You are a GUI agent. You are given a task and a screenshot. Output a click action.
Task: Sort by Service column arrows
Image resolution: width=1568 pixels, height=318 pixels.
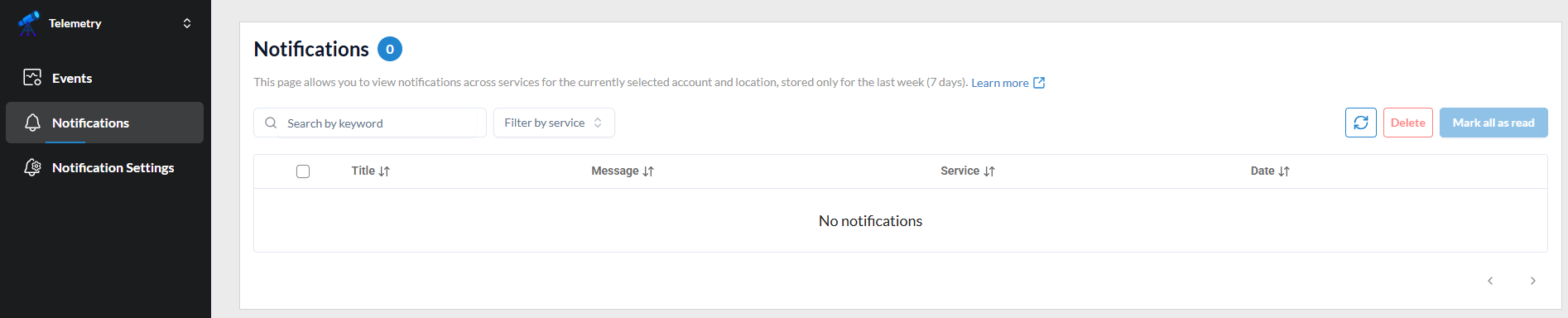click(x=989, y=171)
